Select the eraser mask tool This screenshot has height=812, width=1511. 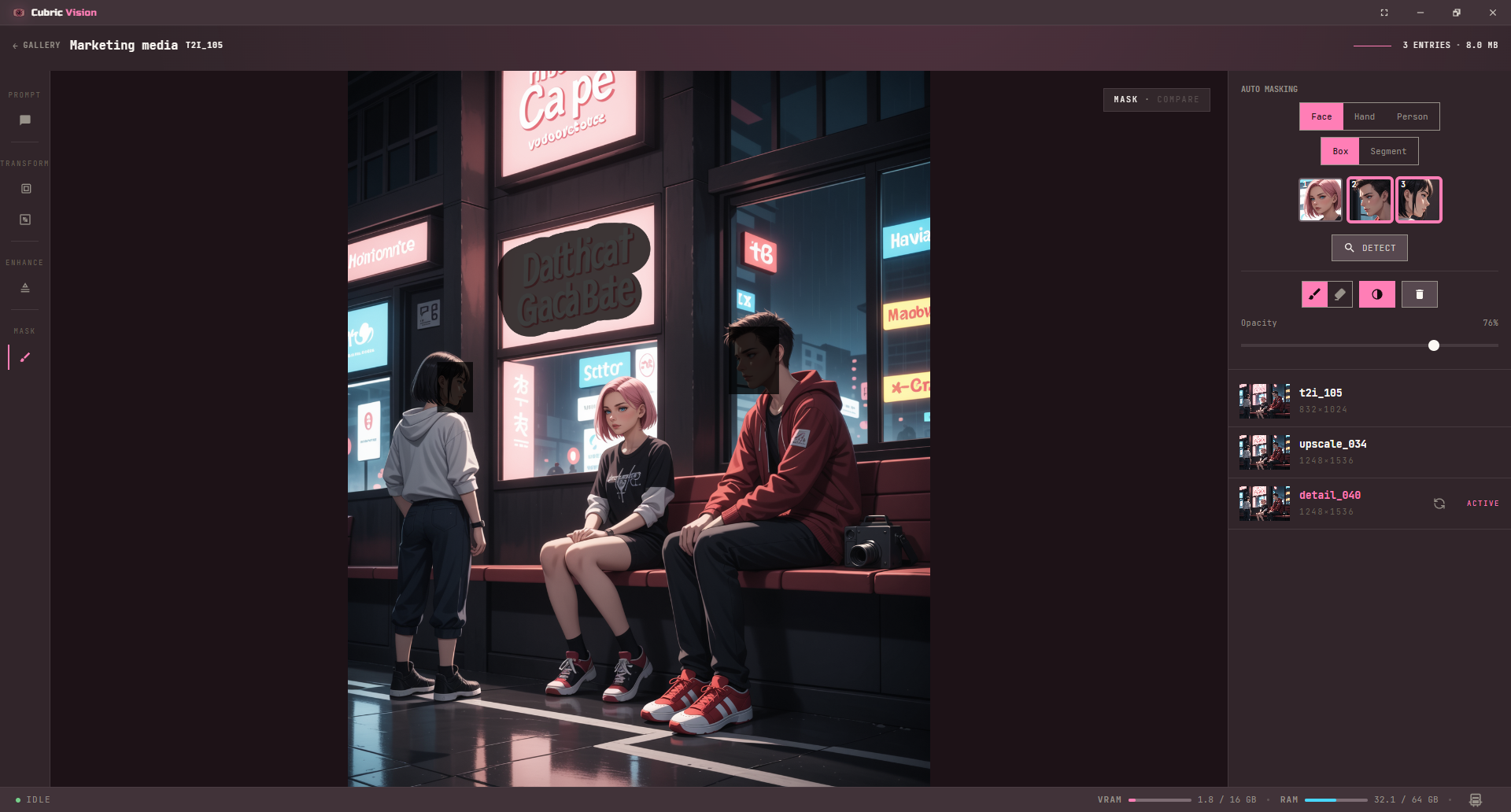tap(1340, 294)
